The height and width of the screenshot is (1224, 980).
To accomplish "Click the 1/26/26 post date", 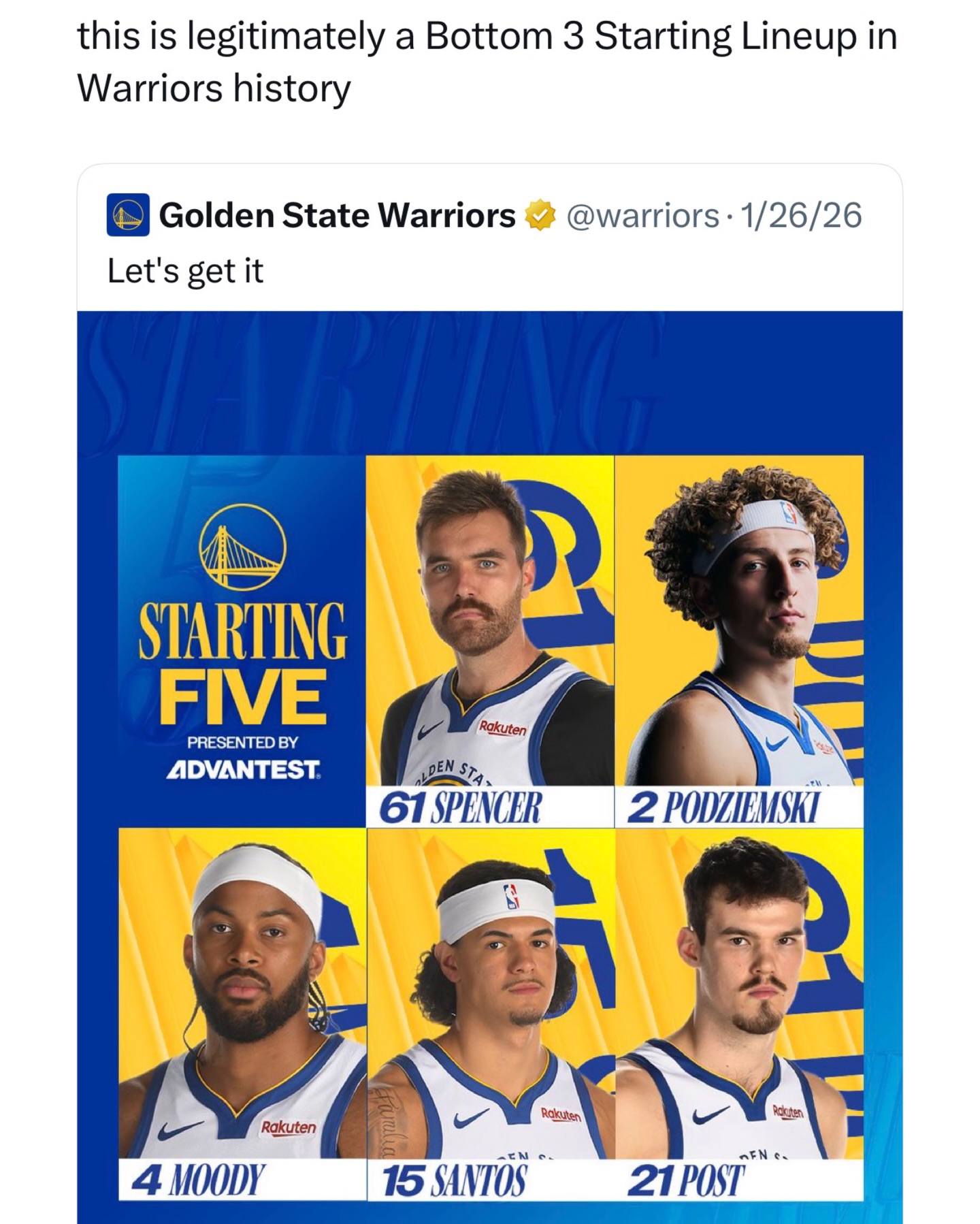I will tap(801, 215).
